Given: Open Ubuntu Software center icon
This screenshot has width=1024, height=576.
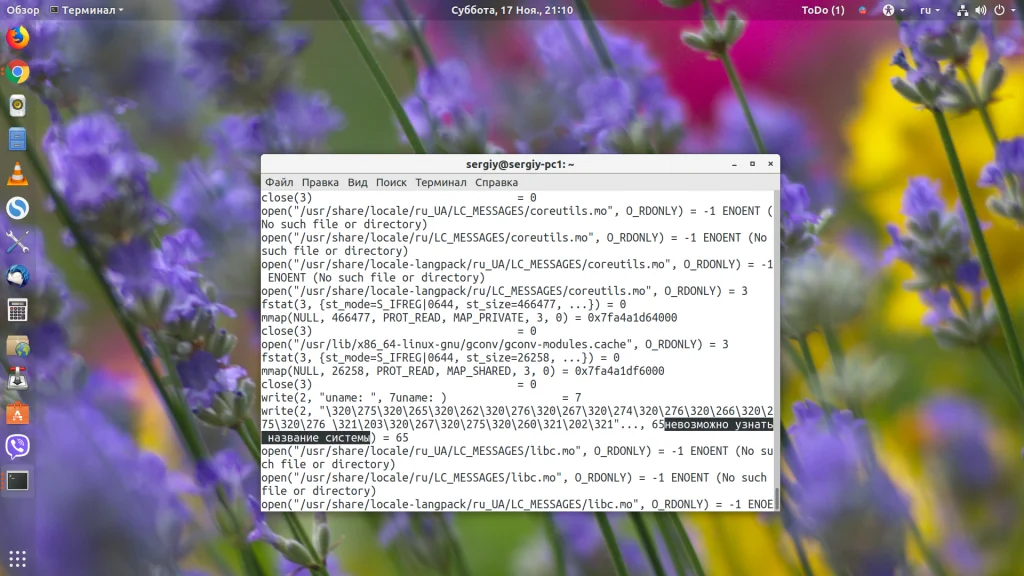Looking at the screenshot, I should point(18,413).
